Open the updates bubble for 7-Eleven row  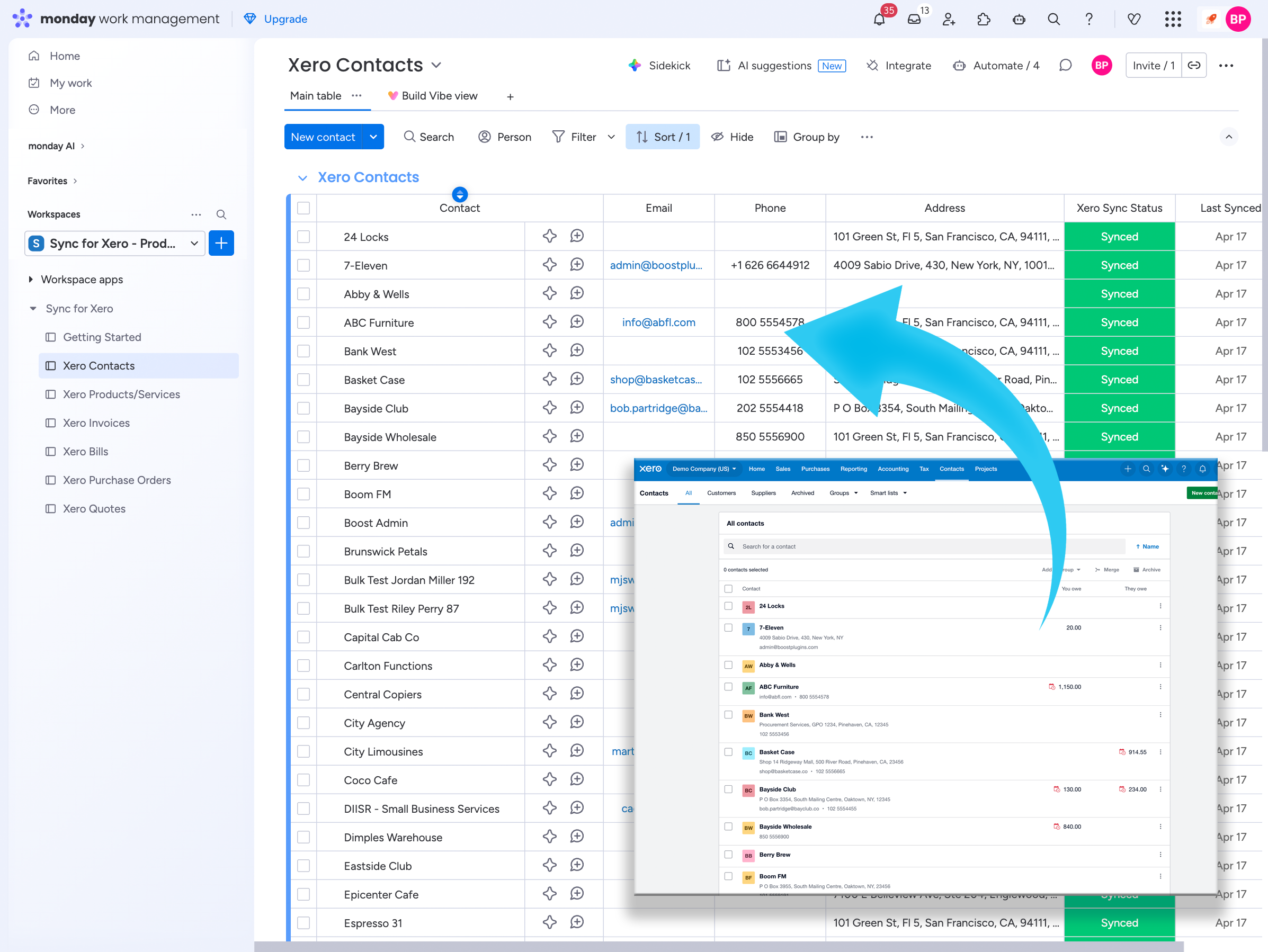pyautogui.click(x=577, y=265)
